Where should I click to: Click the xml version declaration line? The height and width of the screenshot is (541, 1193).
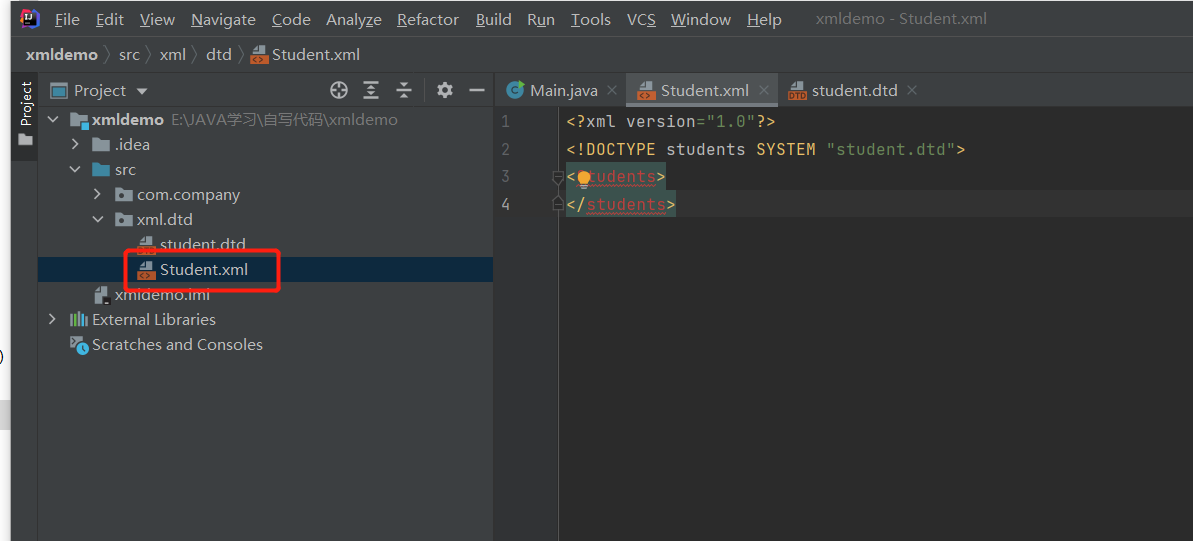[x=670, y=122]
